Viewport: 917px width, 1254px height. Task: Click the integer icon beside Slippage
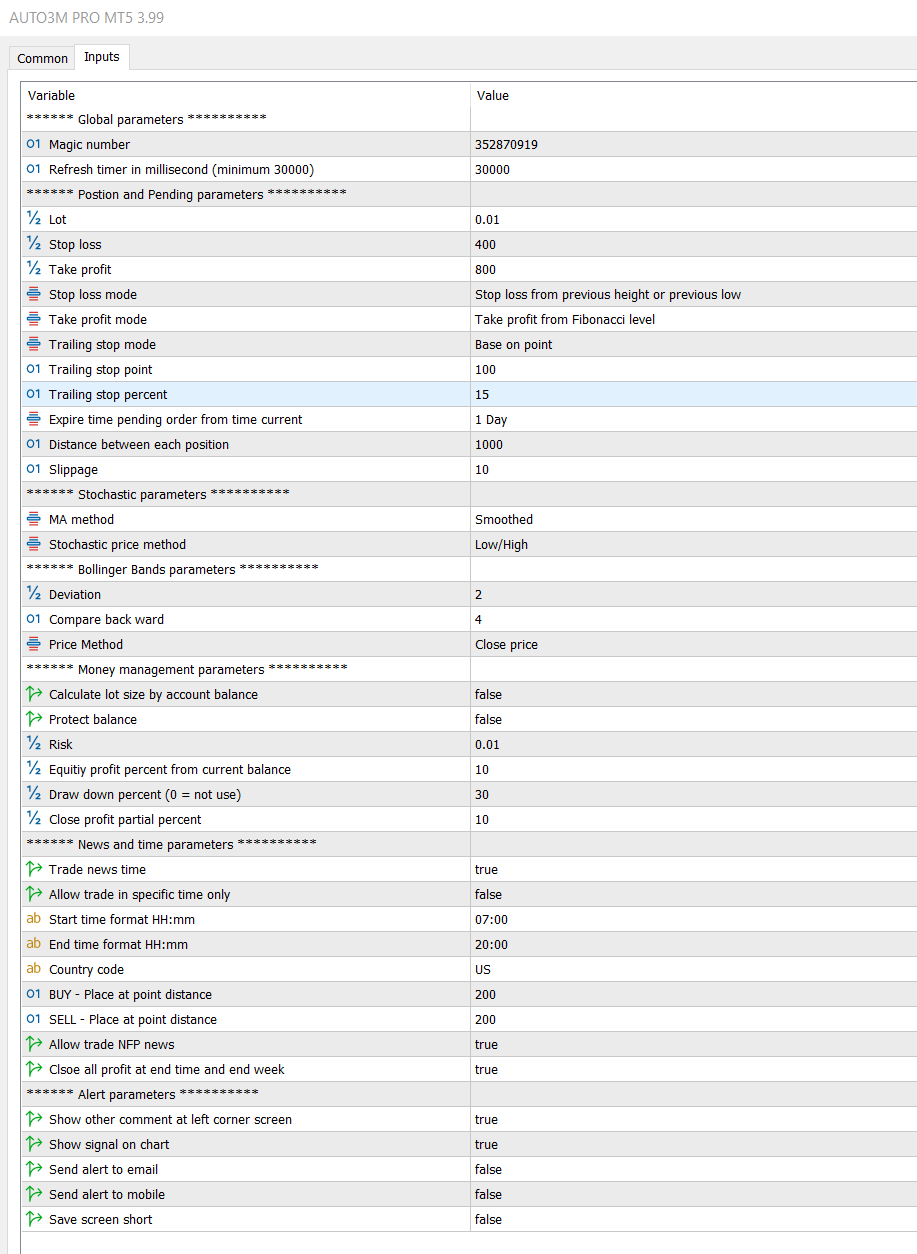(34, 469)
